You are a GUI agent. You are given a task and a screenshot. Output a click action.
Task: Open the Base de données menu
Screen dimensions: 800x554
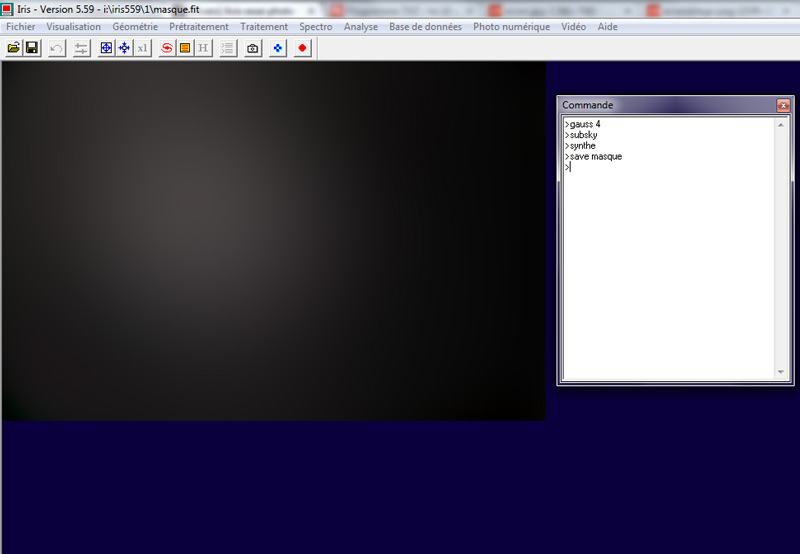click(x=426, y=27)
